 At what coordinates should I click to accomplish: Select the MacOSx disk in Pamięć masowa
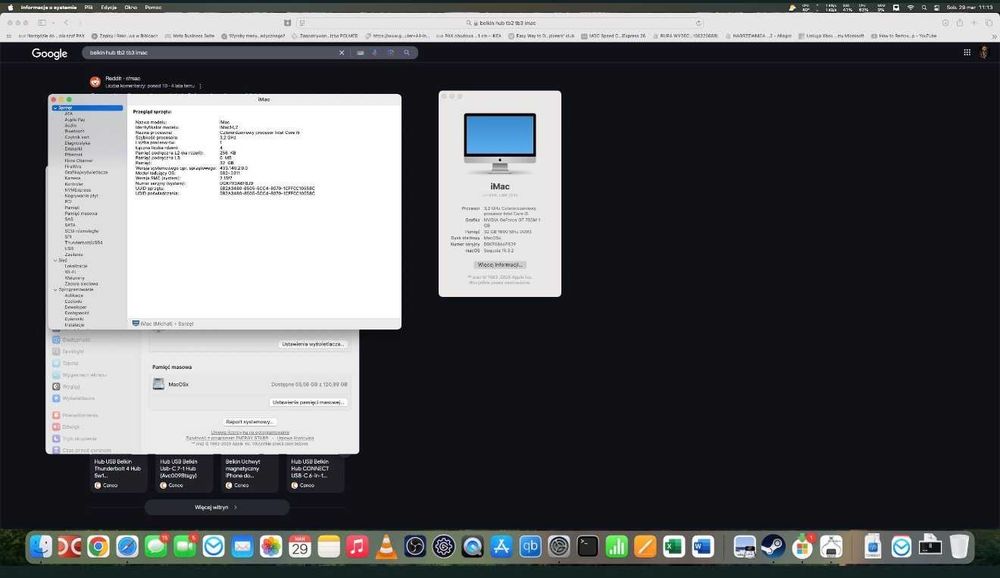click(250, 385)
